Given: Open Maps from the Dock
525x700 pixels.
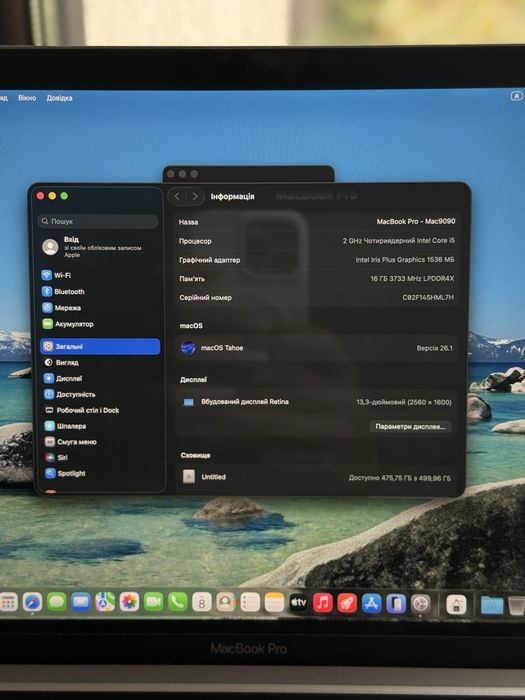Looking at the screenshot, I should click(105, 603).
